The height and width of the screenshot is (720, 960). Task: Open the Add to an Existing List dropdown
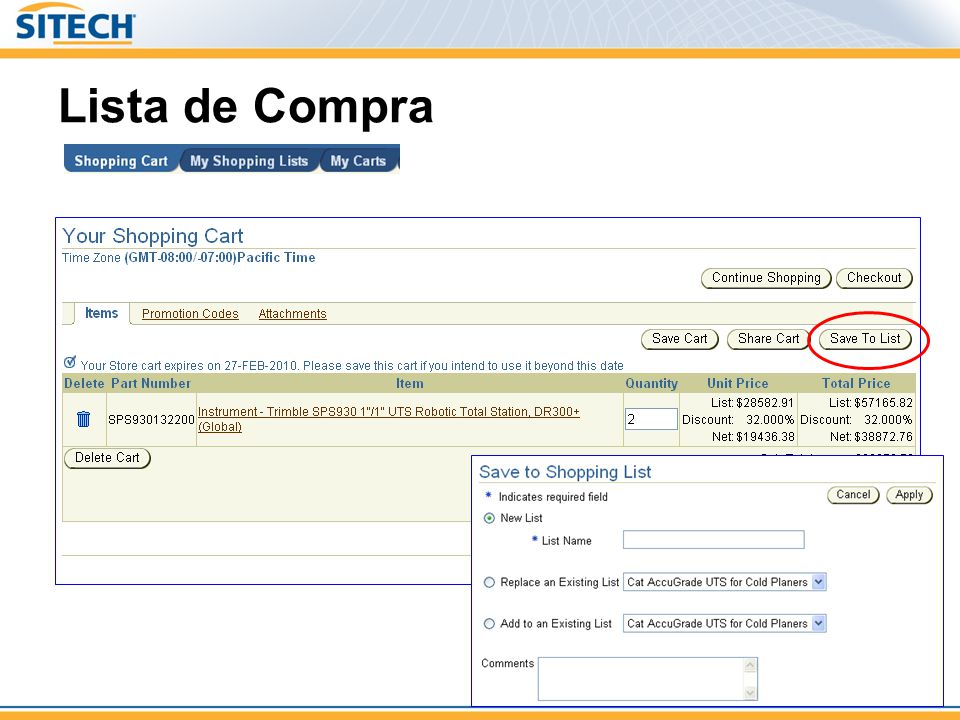(819, 623)
